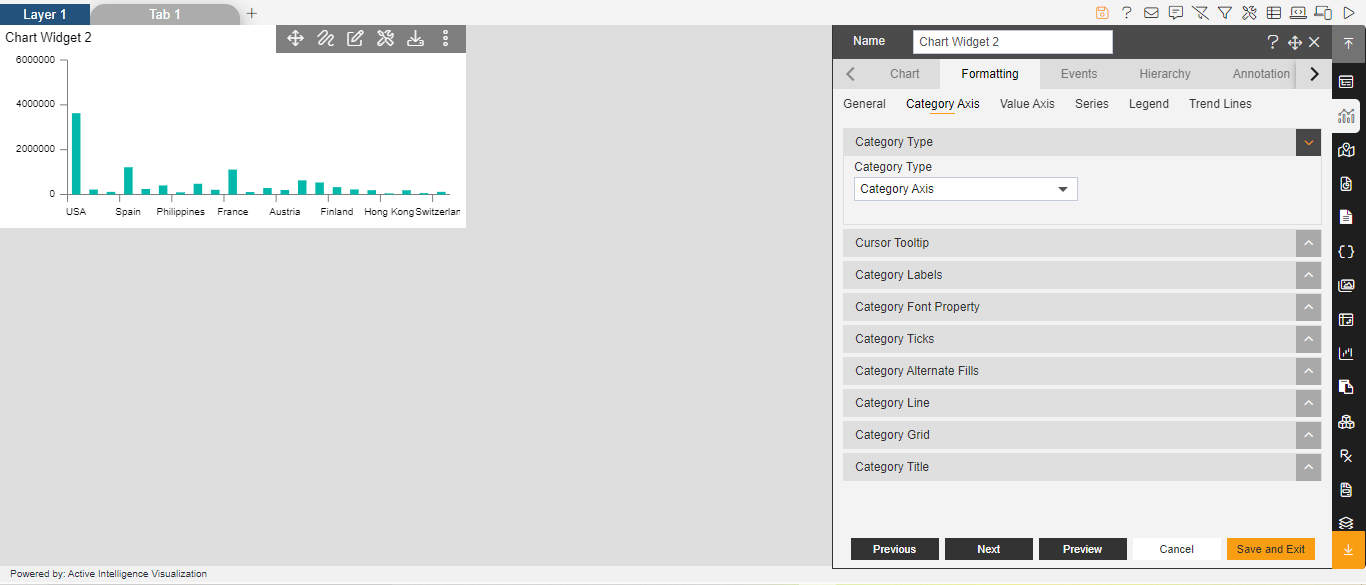Click the move icon on chart widget toolbar
1366x585 pixels.
coord(295,39)
